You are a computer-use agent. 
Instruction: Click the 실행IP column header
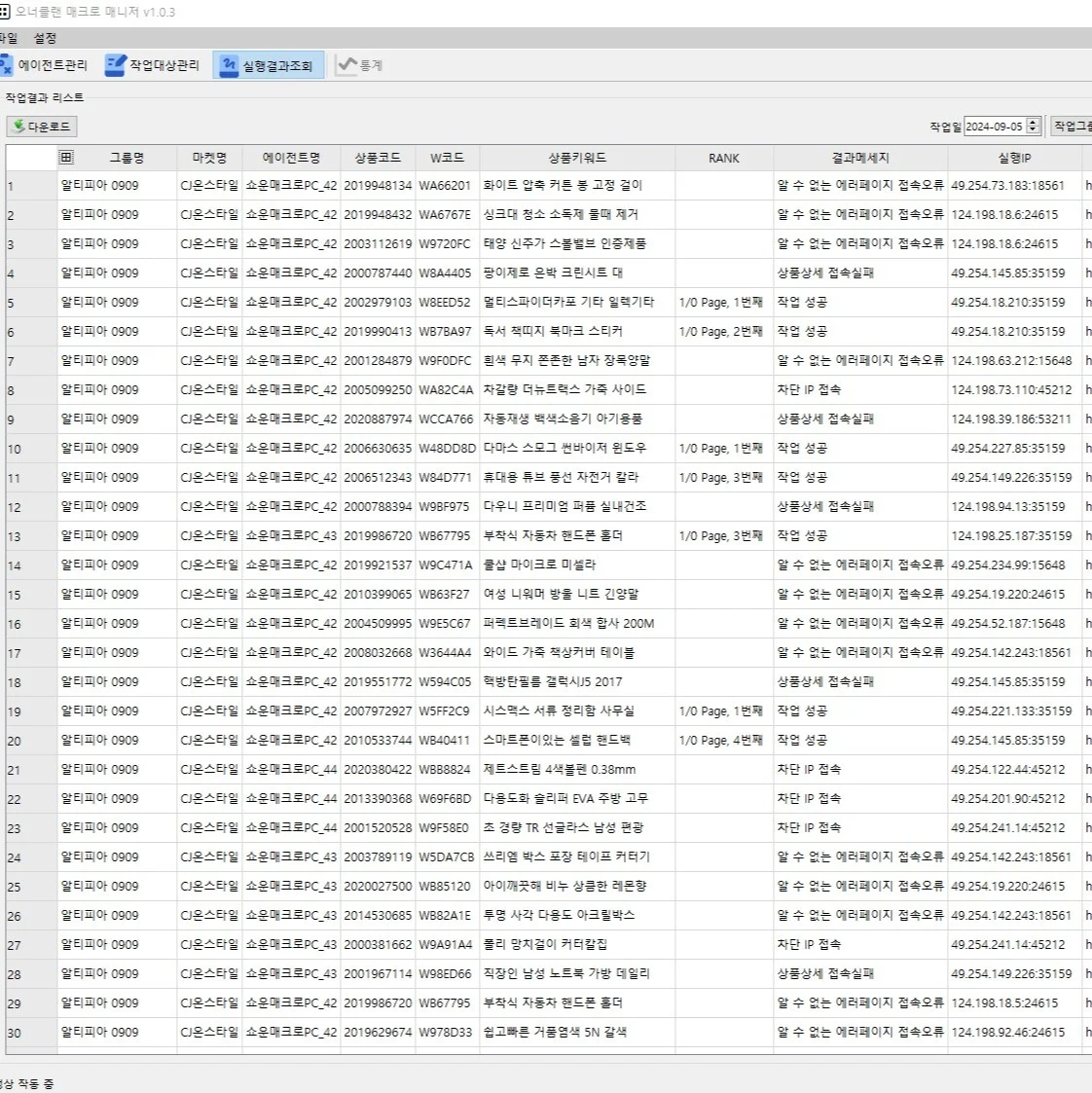(1014, 158)
